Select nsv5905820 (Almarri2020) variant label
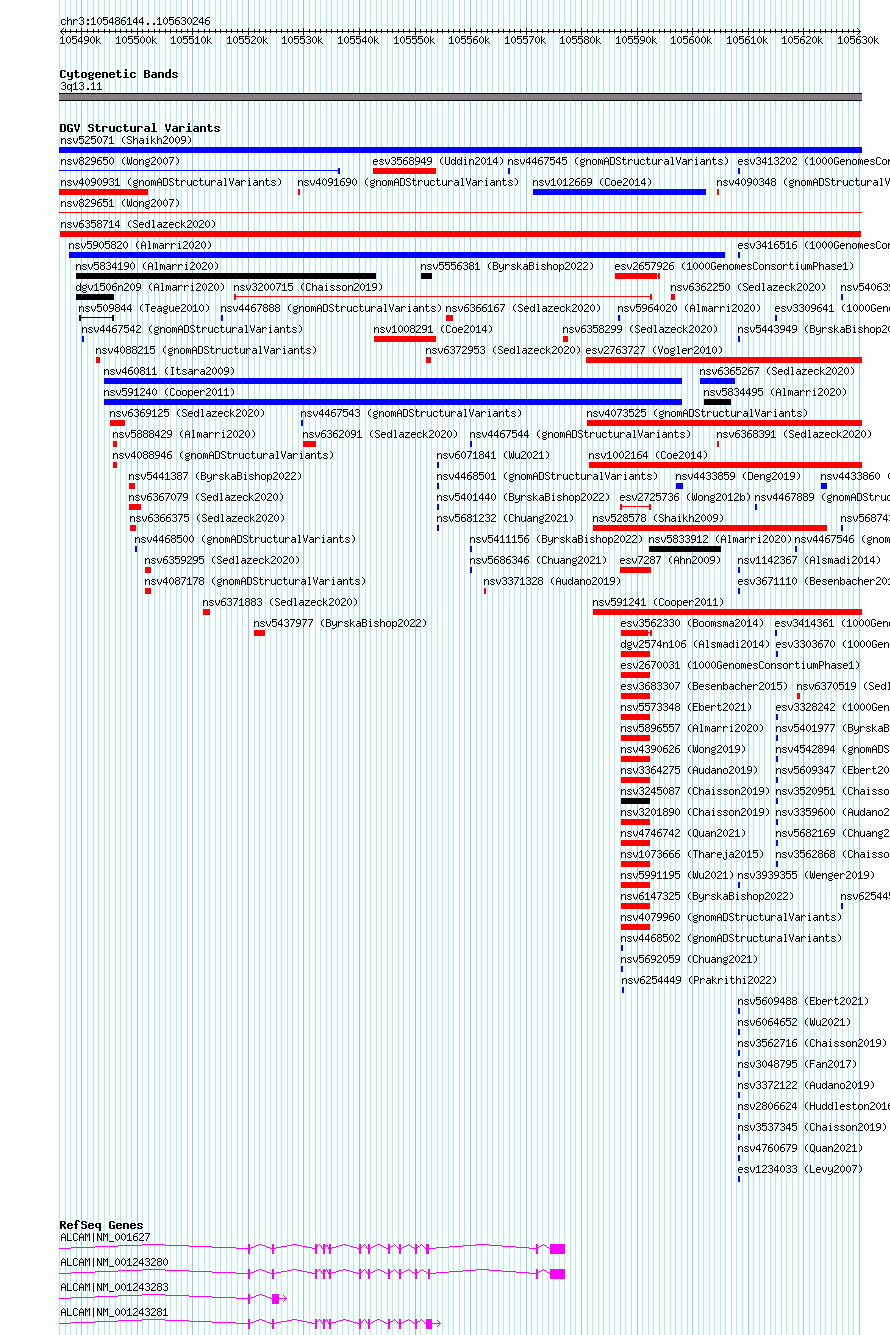 click(x=141, y=245)
